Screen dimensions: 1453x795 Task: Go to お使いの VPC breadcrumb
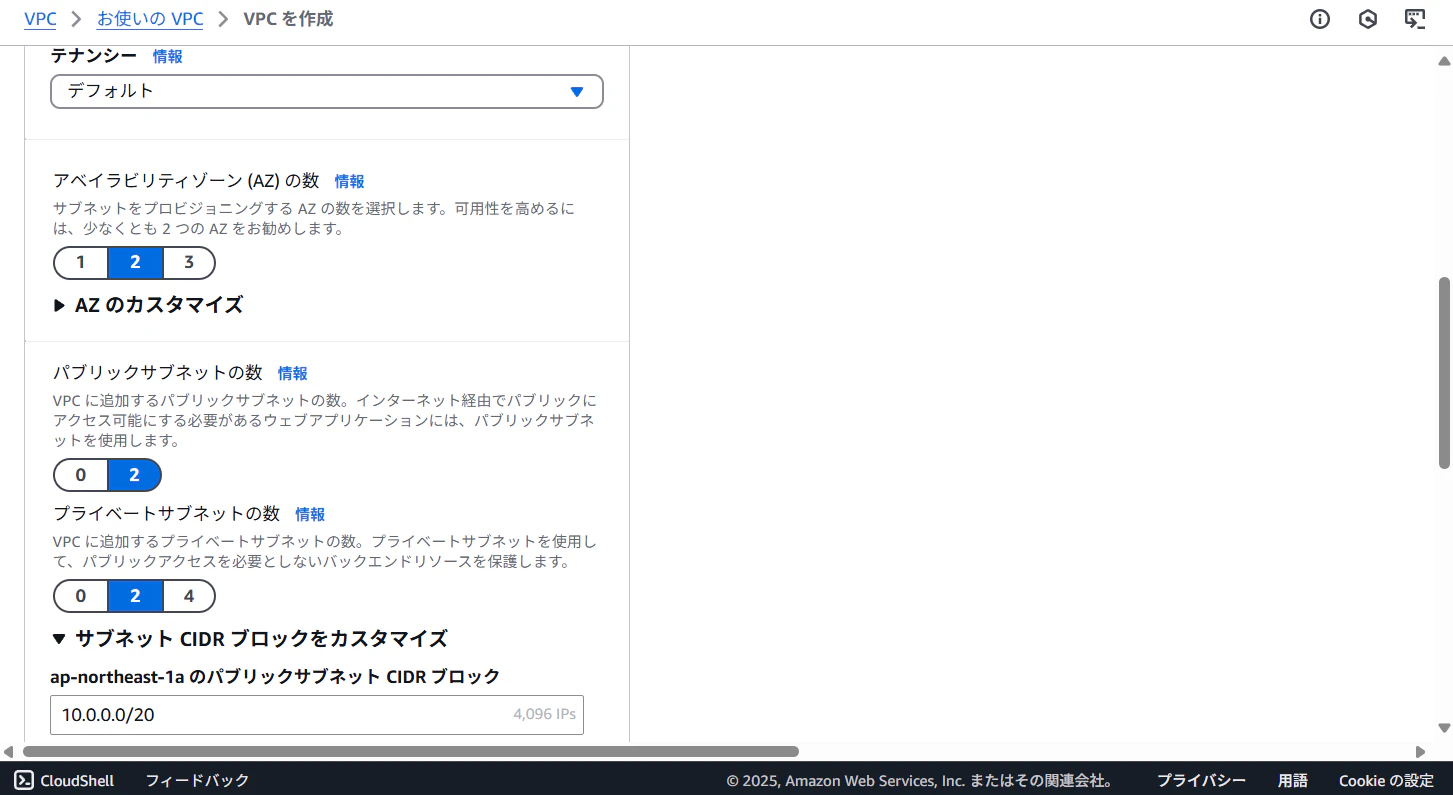[x=150, y=19]
